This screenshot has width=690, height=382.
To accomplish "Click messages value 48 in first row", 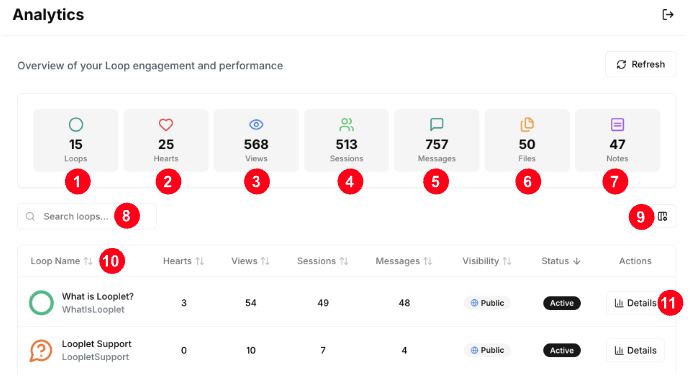I will click(404, 303).
